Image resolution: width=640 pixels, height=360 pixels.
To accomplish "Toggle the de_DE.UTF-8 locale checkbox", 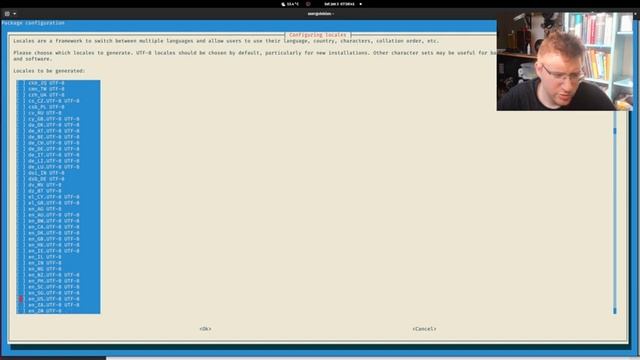I will click(21, 149).
